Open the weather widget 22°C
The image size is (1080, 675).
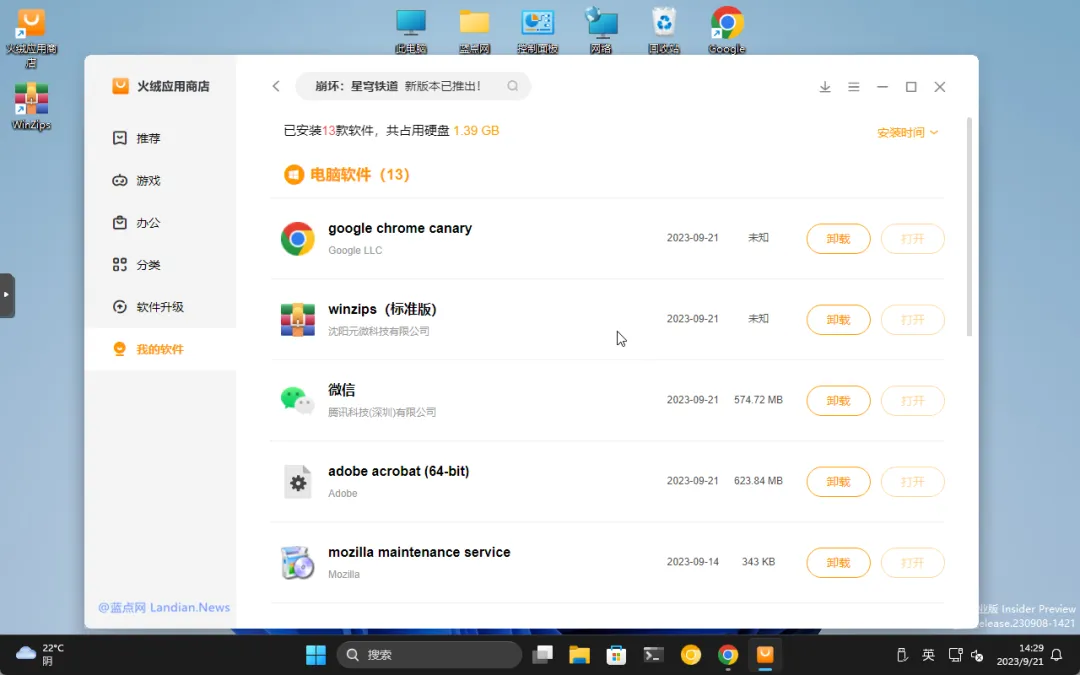[x=40, y=654]
